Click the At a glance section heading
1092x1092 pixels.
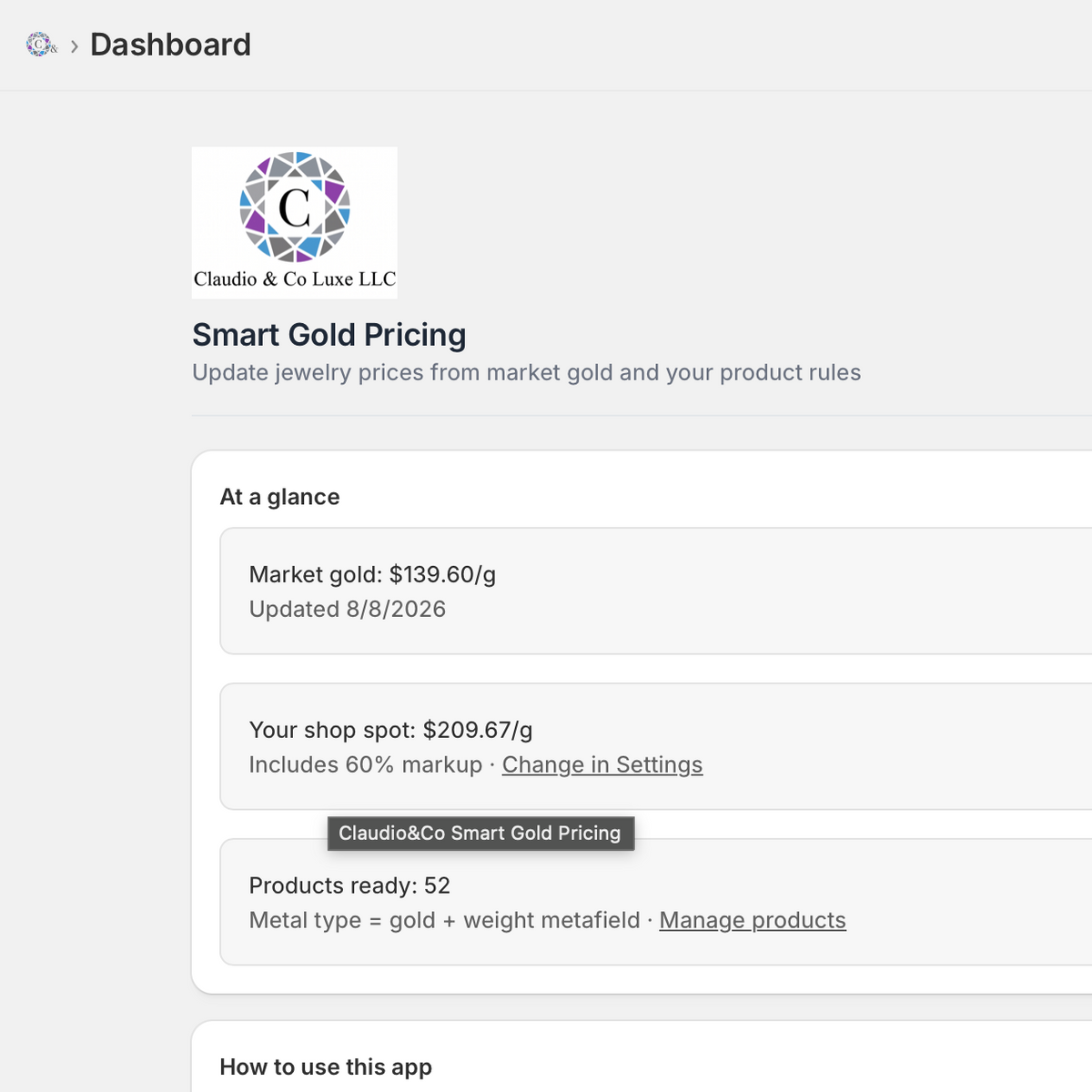point(279,497)
